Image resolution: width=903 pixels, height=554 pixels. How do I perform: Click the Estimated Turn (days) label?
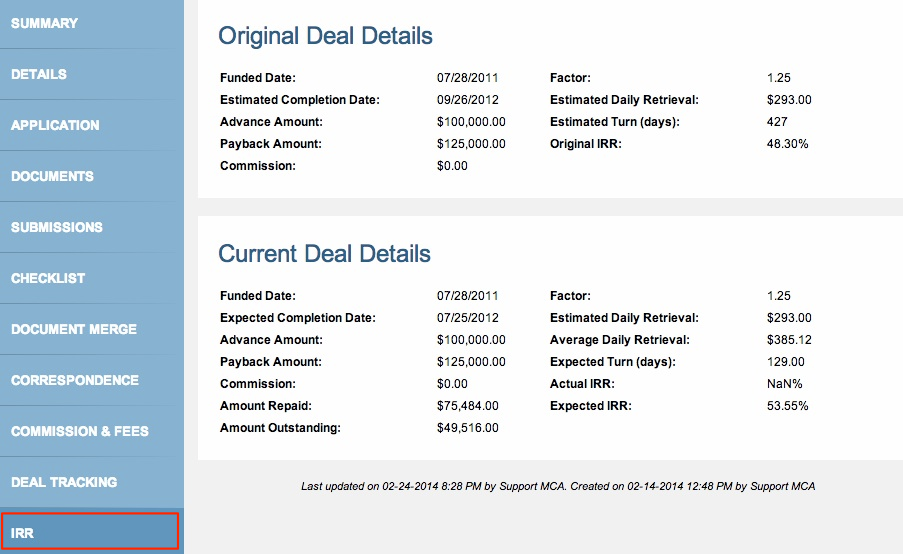[614, 122]
